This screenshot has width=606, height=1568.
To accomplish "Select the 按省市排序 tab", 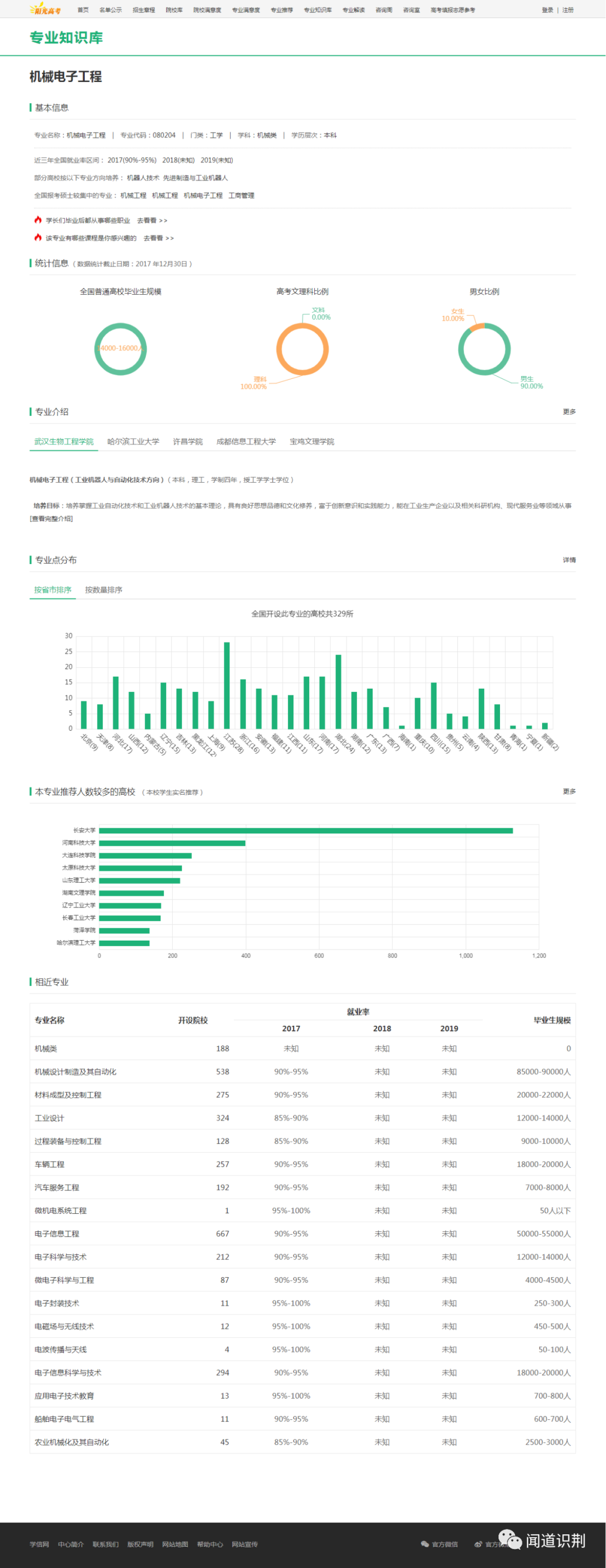I will [53, 589].
